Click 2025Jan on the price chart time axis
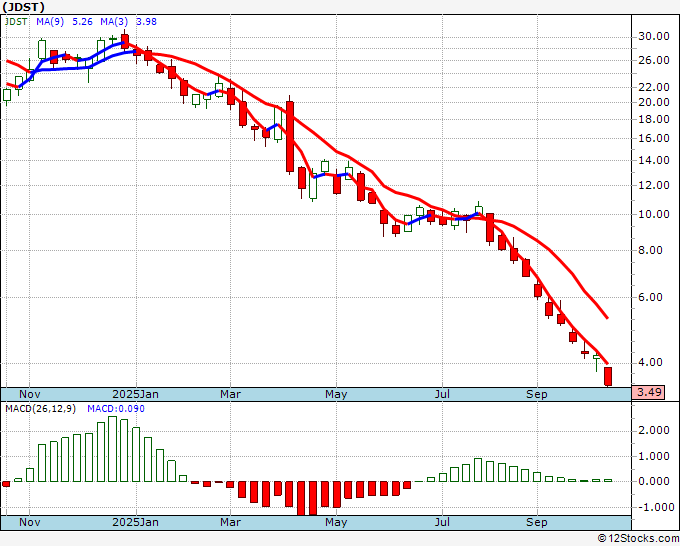 tap(135, 394)
